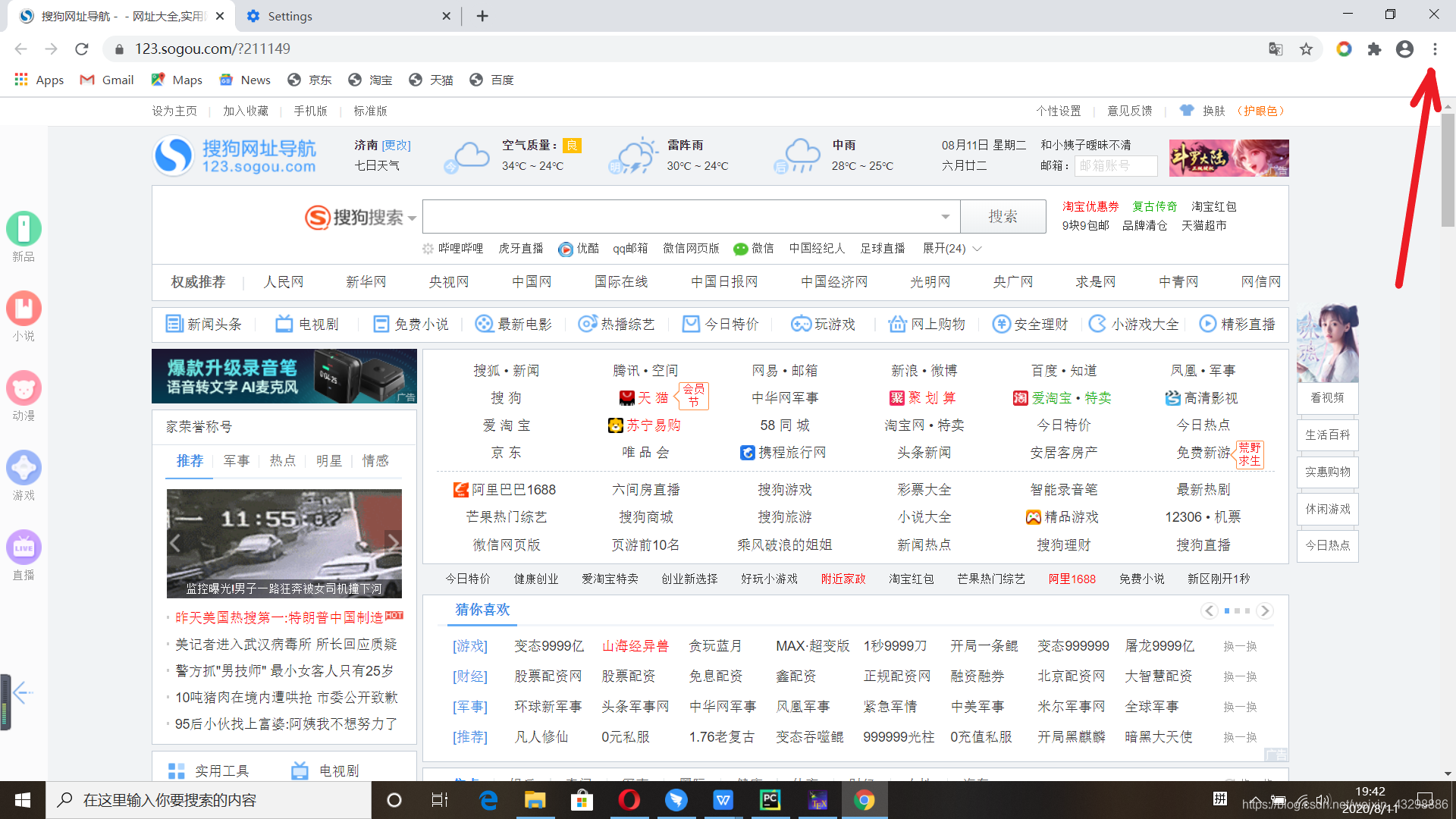The image size is (1456, 819).
Task: Open the 淘宝优惠券 link
Action: (x=1090, y=206)
